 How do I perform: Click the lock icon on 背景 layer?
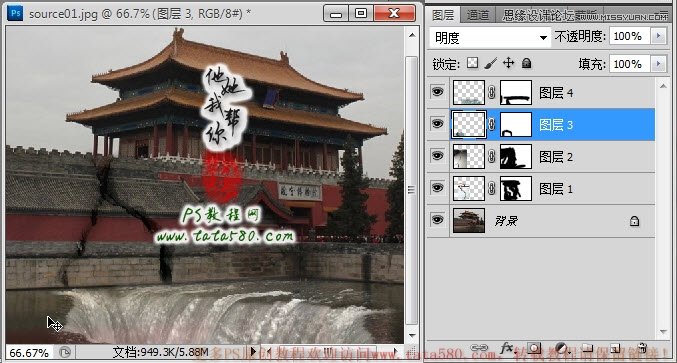634,221
